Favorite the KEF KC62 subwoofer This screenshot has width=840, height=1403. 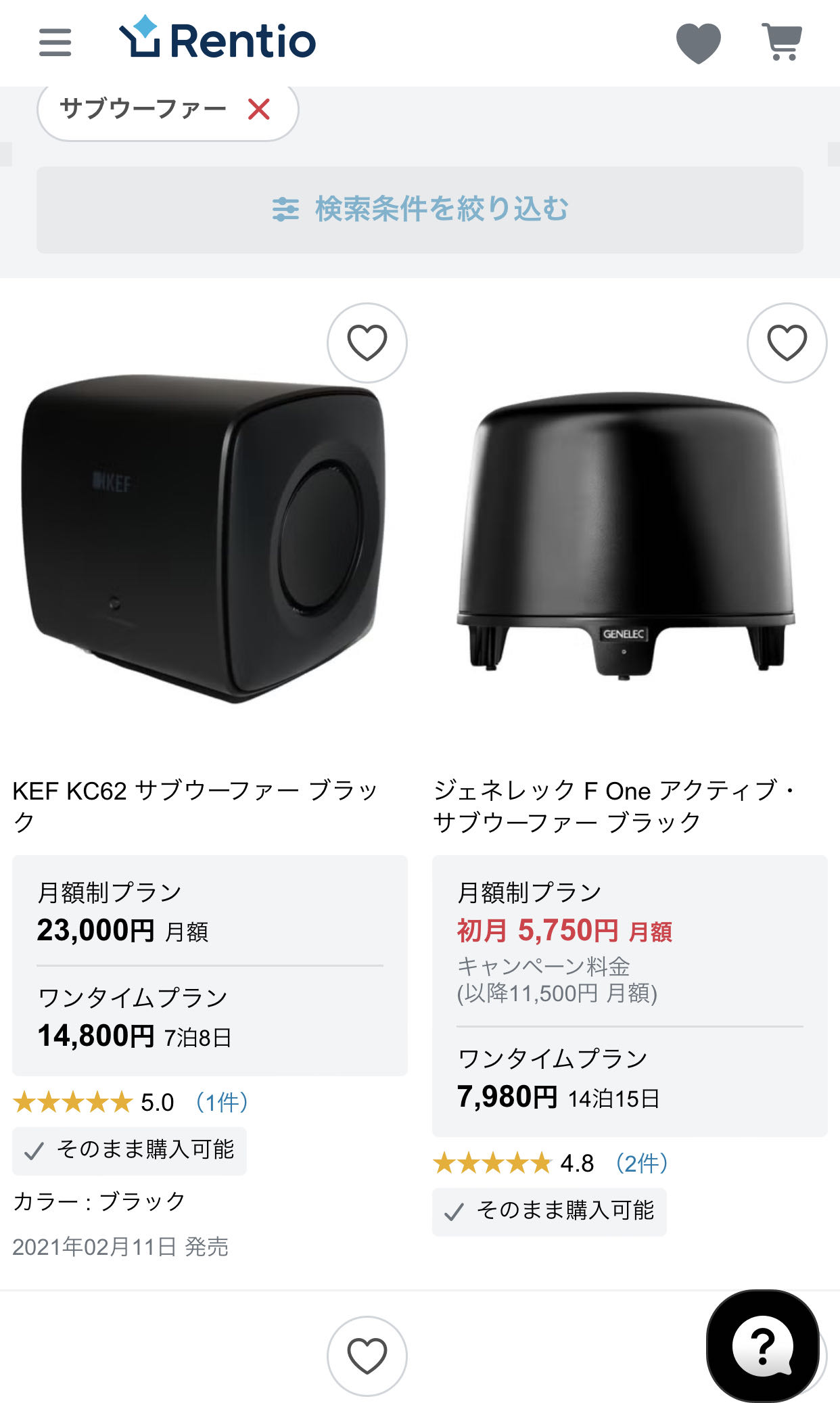pos(367,343)
